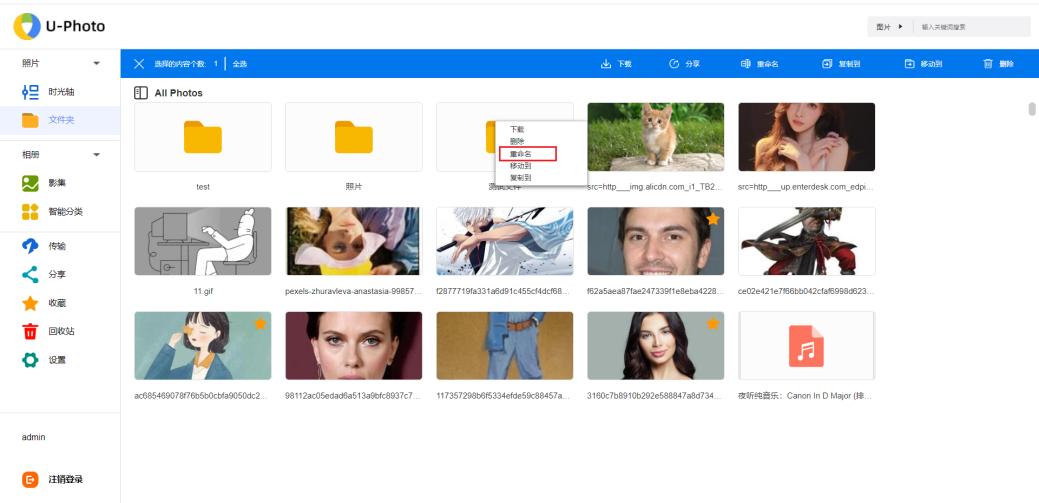Open 智能分类 smart classification
Screen dimensions: 1039x503
64,212
